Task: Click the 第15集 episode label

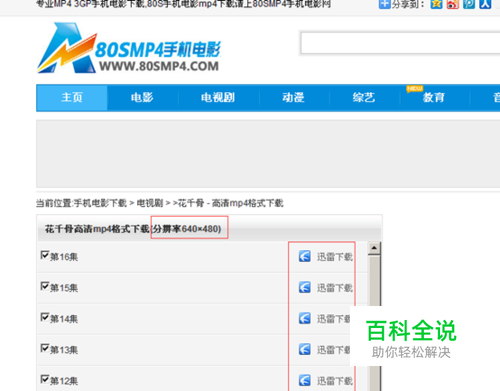Action: click(64, 288)
